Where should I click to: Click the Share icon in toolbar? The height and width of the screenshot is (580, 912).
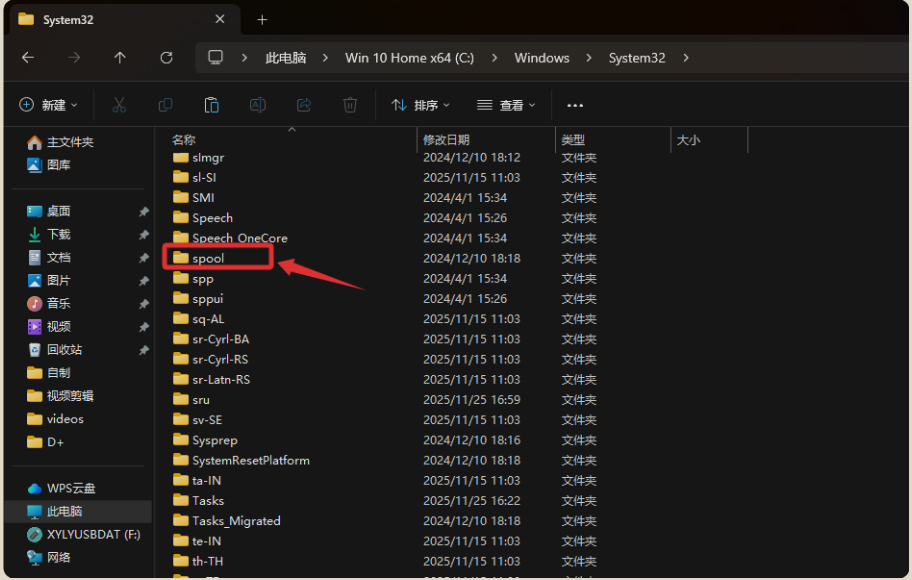click(x=304, y=105)
